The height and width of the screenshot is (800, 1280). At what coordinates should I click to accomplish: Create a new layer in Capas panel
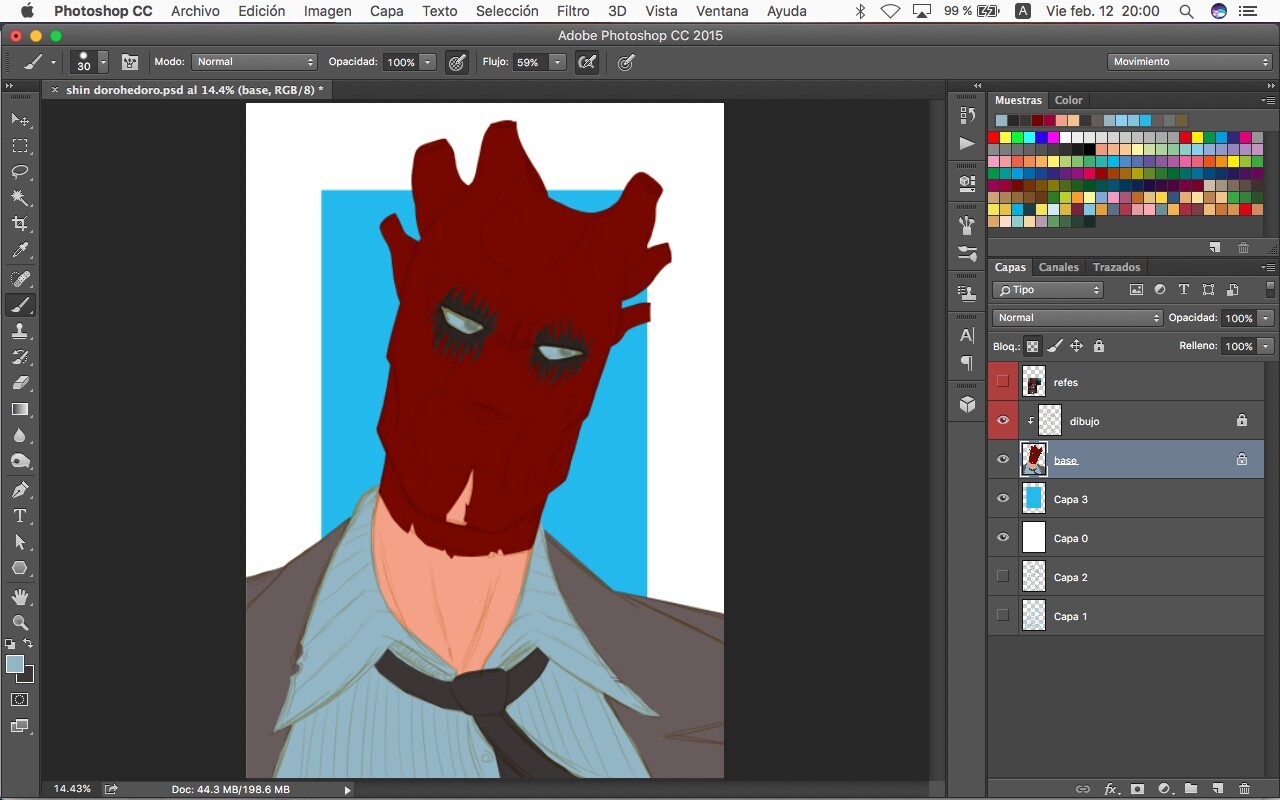tap(1218, 789)
